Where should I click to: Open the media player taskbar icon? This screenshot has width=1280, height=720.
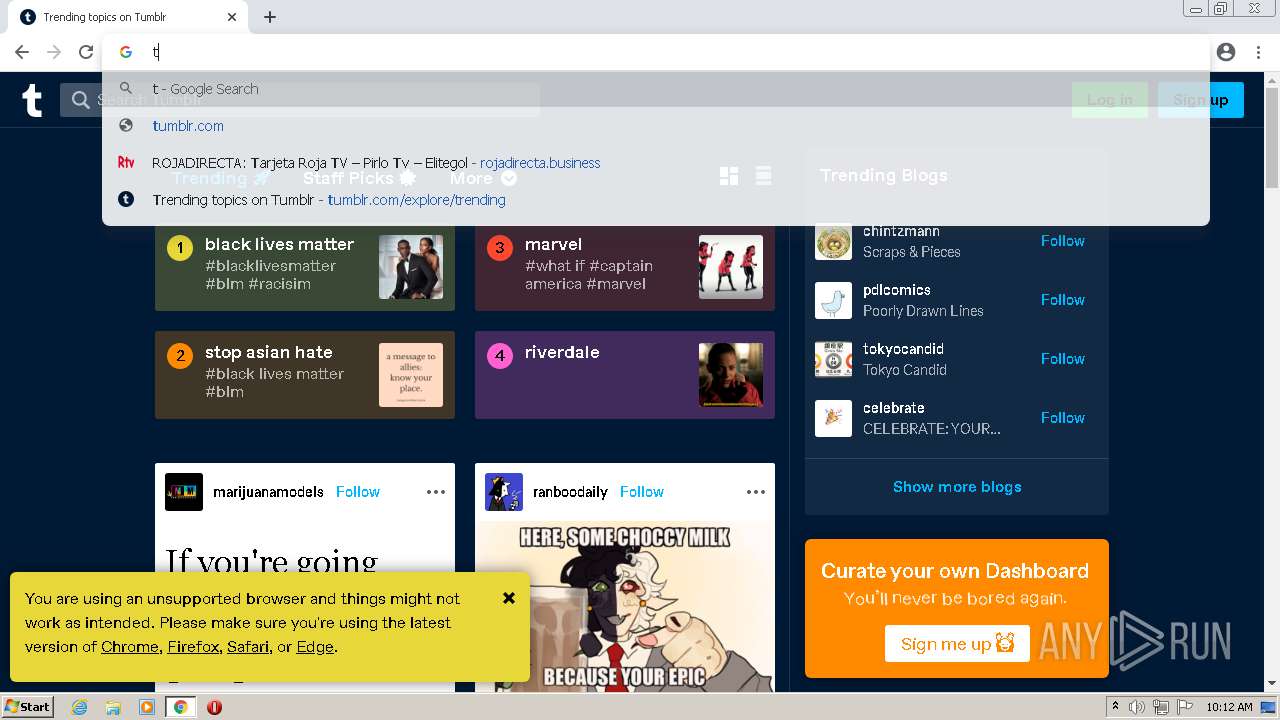coord(147,707)
